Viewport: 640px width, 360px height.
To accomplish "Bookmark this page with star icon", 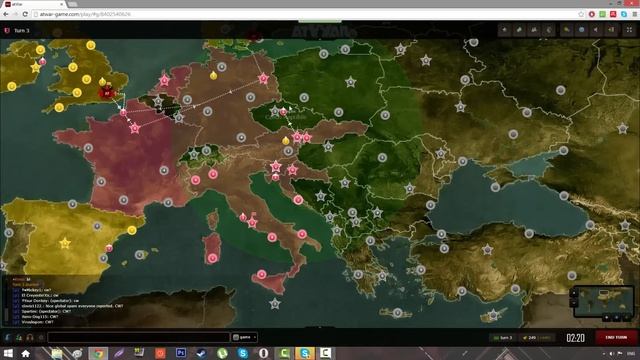I will tap(581, 14).
